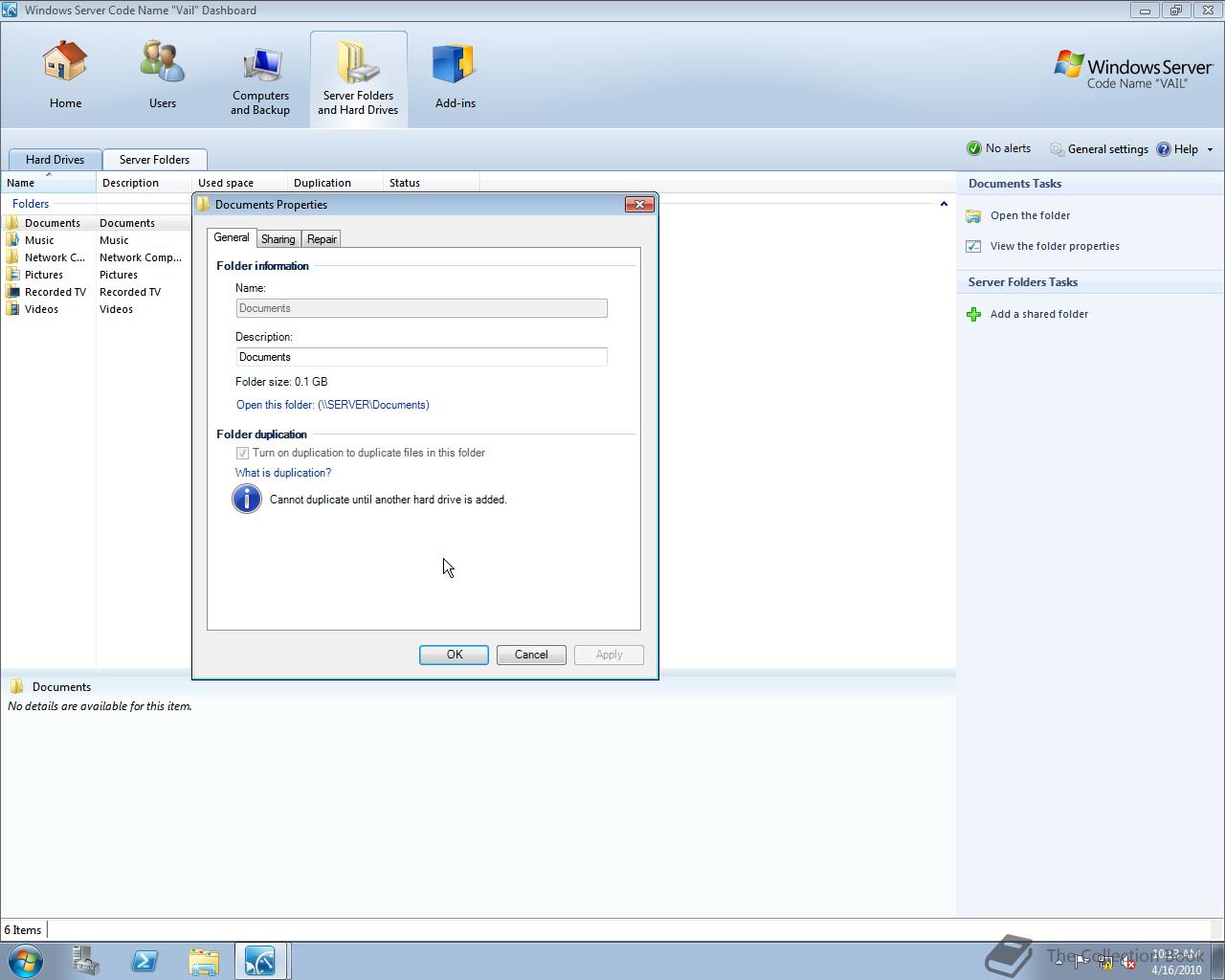The image size is (1225, 980).
Task: Click the No alerts status text
Action: tap(1008, 148)
